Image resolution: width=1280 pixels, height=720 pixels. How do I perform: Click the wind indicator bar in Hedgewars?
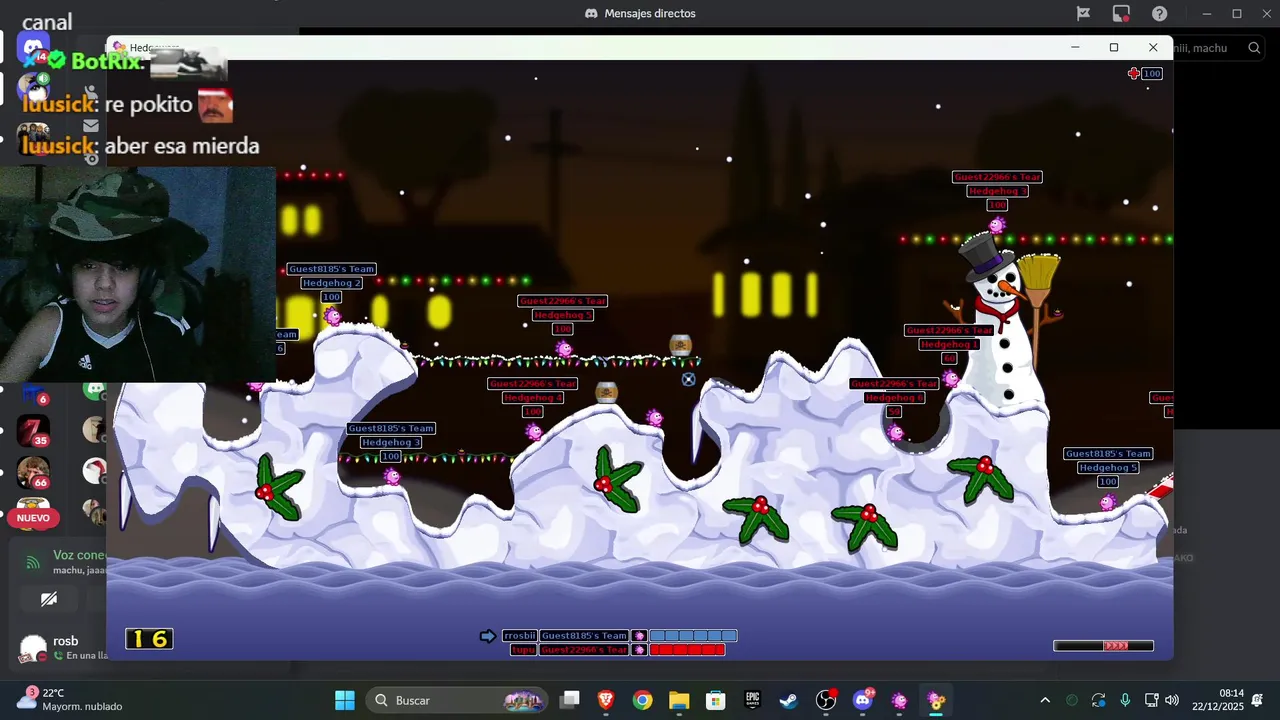(1103, 646)
